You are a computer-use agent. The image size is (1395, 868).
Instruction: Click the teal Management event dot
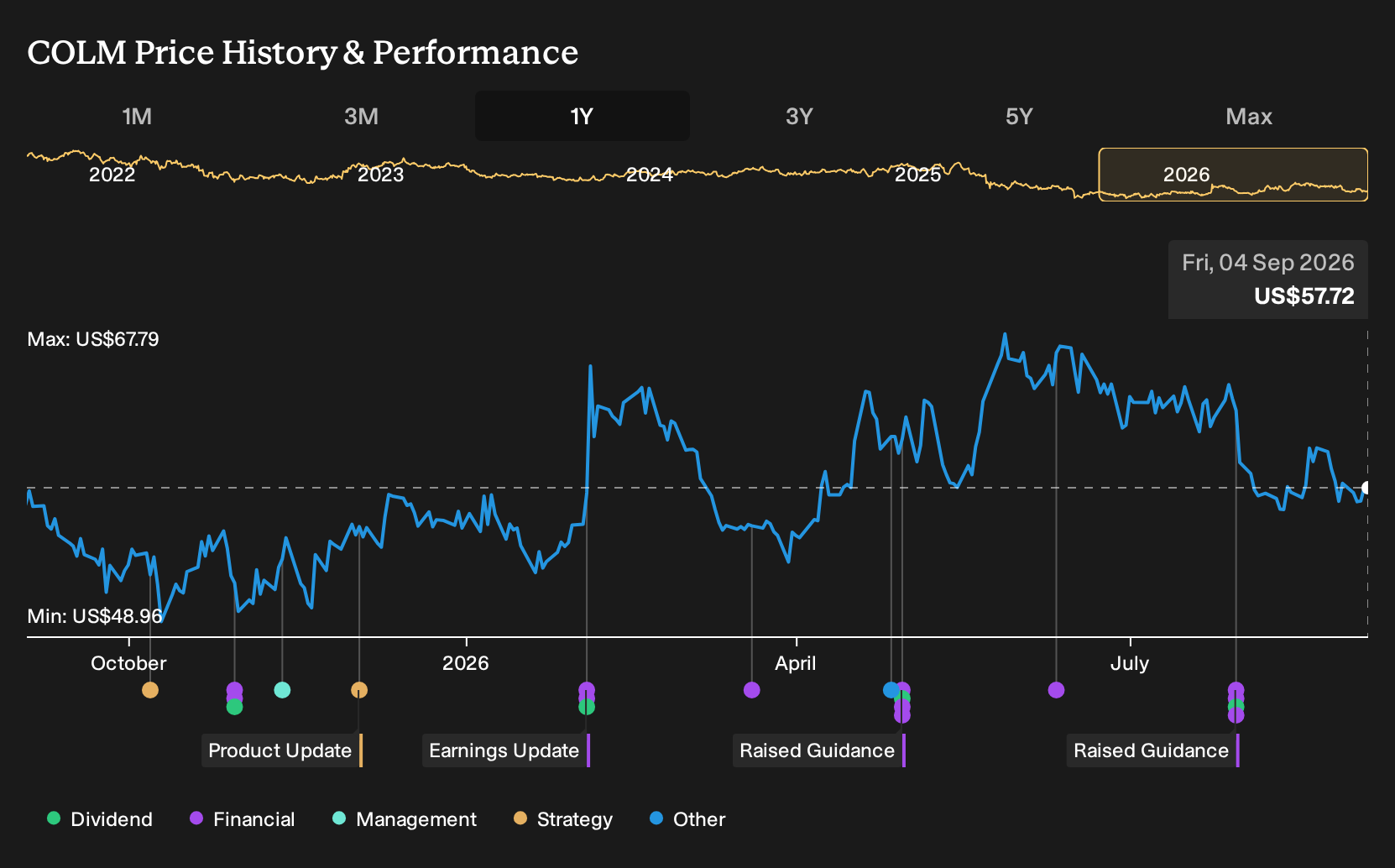coord(282,690)
